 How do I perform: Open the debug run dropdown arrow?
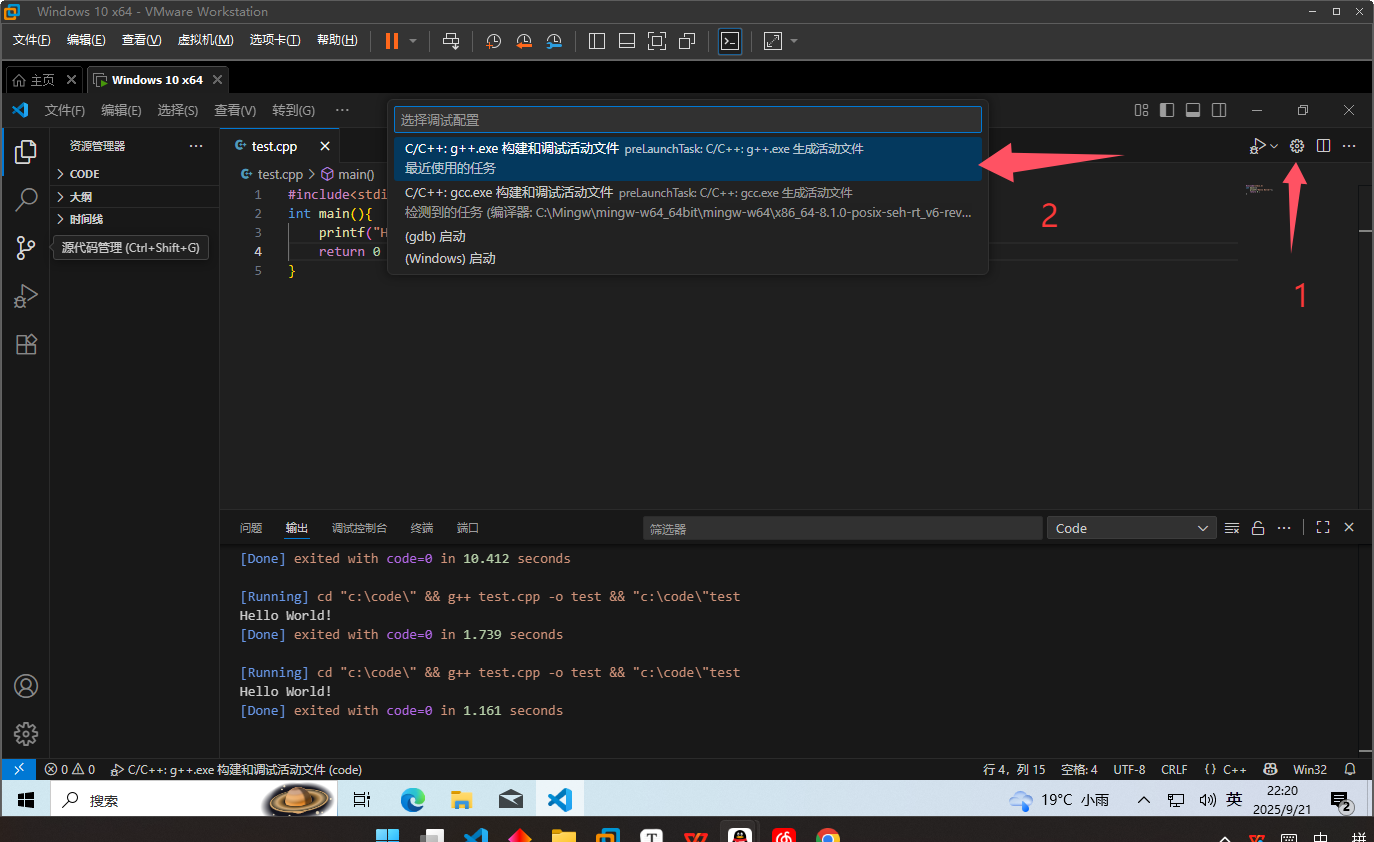coord(1274,146)
